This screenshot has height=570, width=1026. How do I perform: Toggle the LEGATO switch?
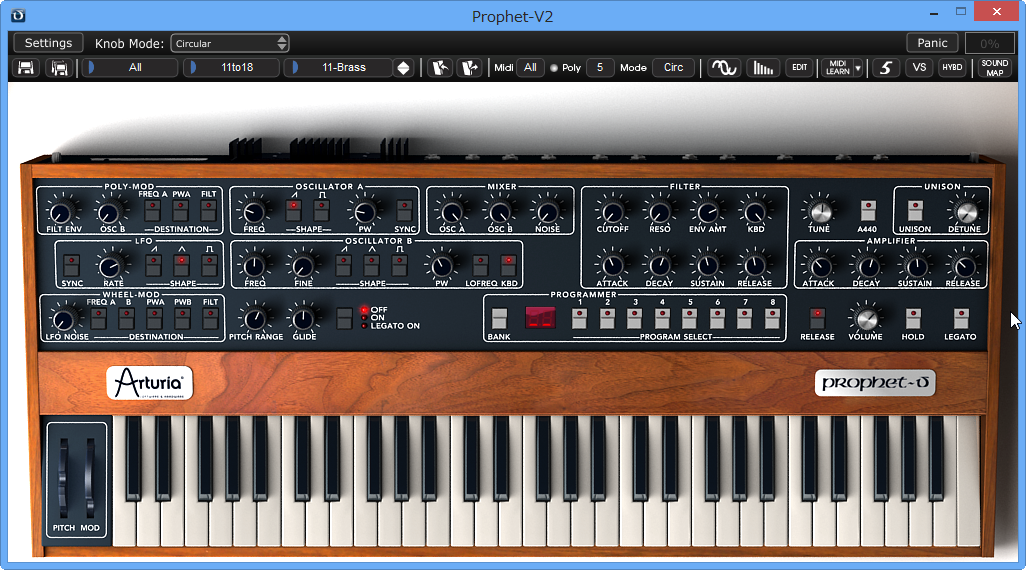click(x=961, y=319)
